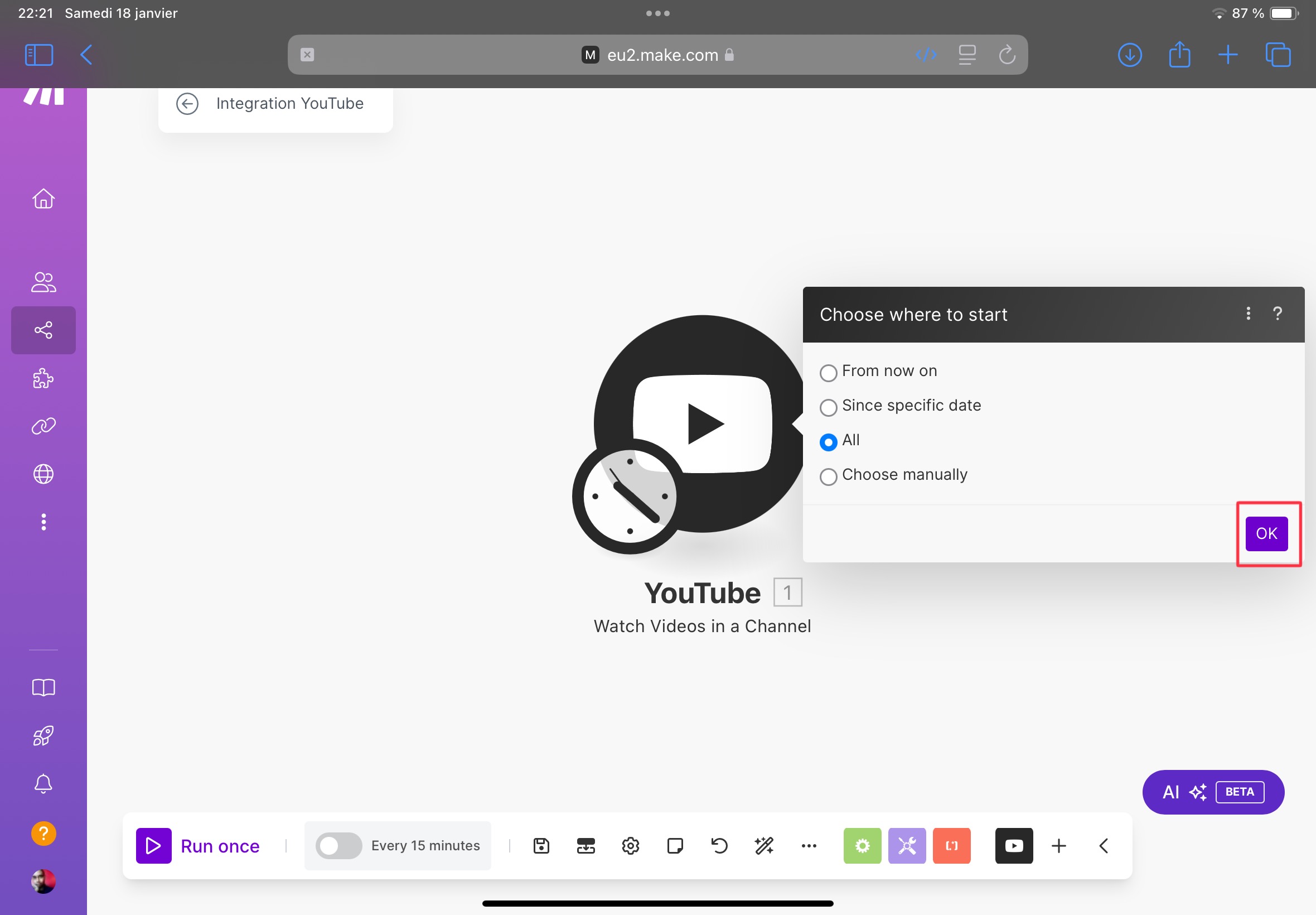Click the Run once play button
The width and height of the screenshot is (1316, 915).
[x=153, y=846]
